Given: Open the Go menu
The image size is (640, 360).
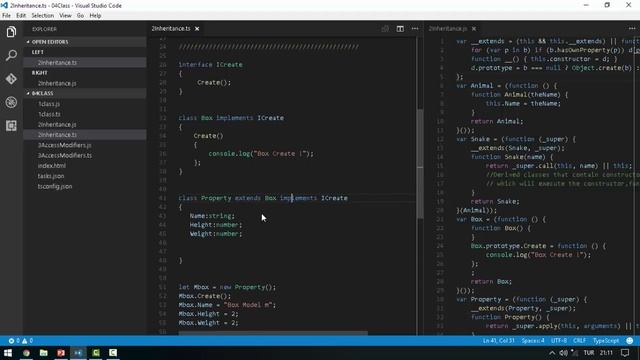Looking at the screenshot, I should 80,16.
